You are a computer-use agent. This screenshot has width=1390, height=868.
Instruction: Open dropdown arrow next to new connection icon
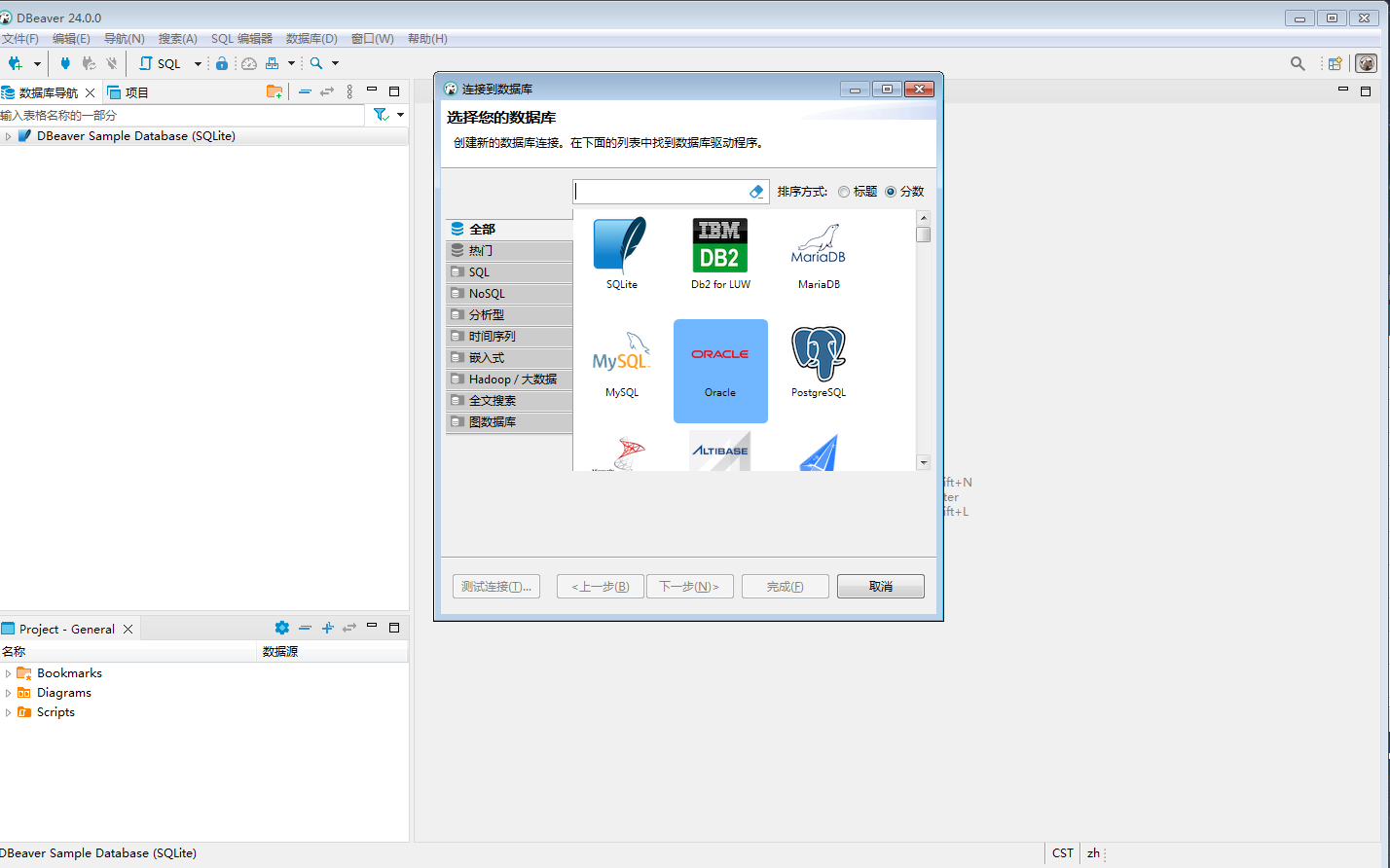click(x=37, y=63)
